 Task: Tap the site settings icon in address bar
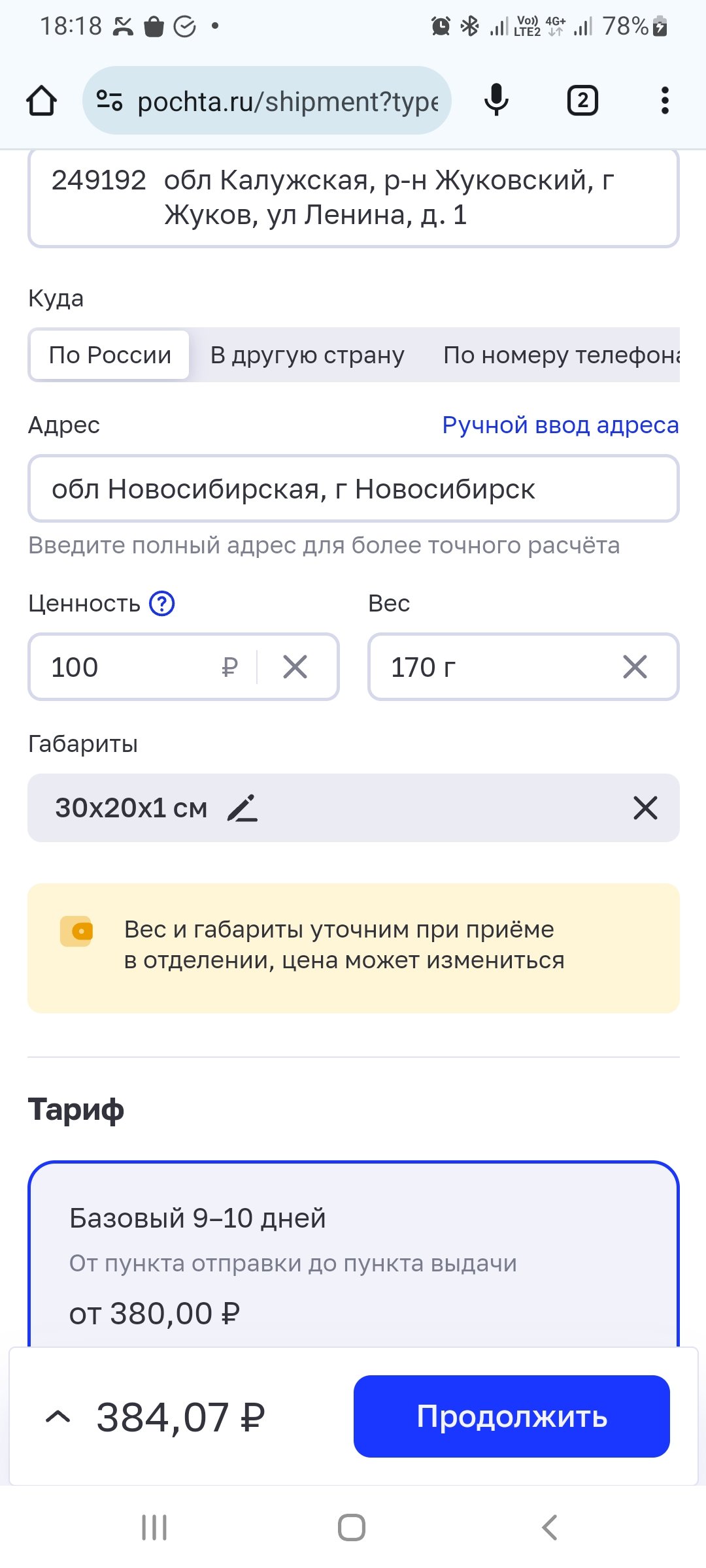pos(109,101)
